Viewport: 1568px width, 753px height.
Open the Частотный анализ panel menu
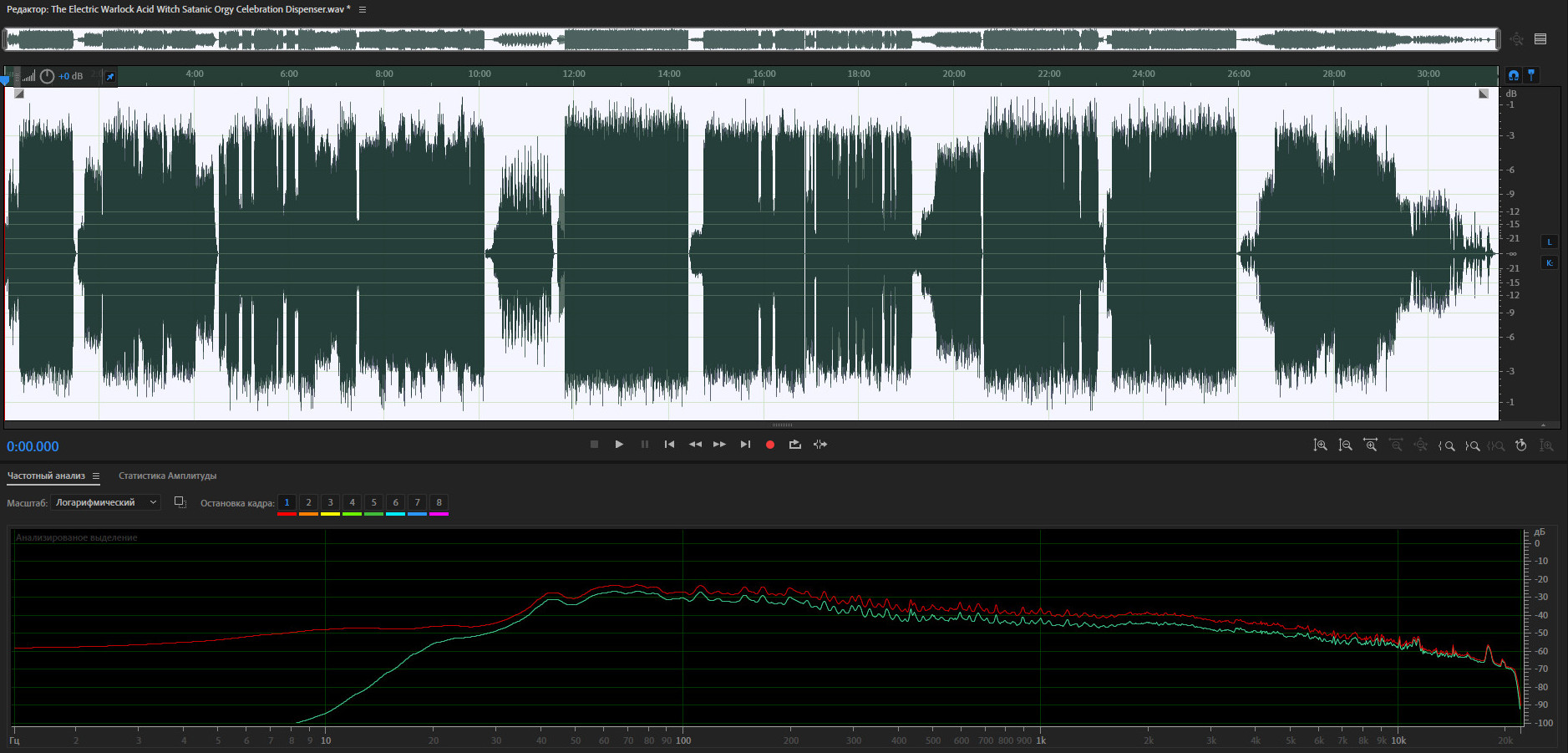click(96, 476)
